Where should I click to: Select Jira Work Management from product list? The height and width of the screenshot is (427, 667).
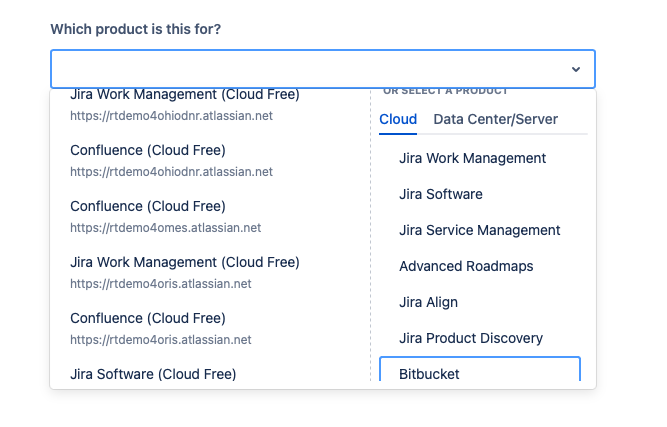[x=472, y=158]
